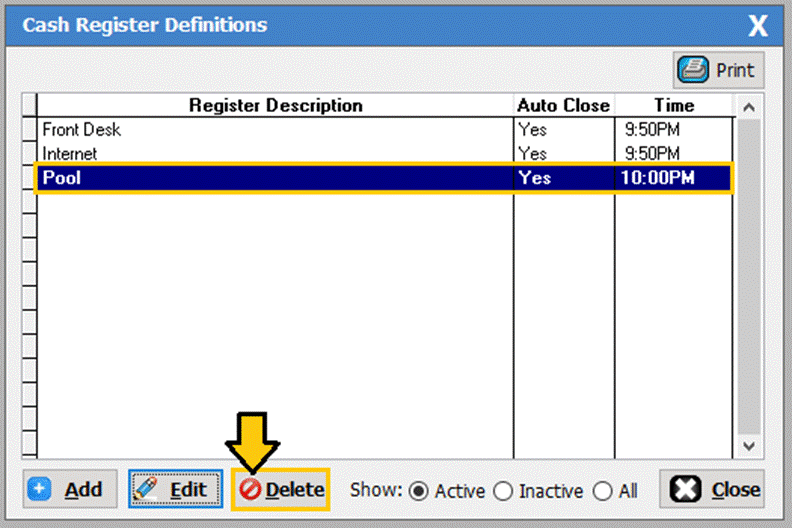
Task: Click the X icon on Close button
Action: click(x=684, y=490)
